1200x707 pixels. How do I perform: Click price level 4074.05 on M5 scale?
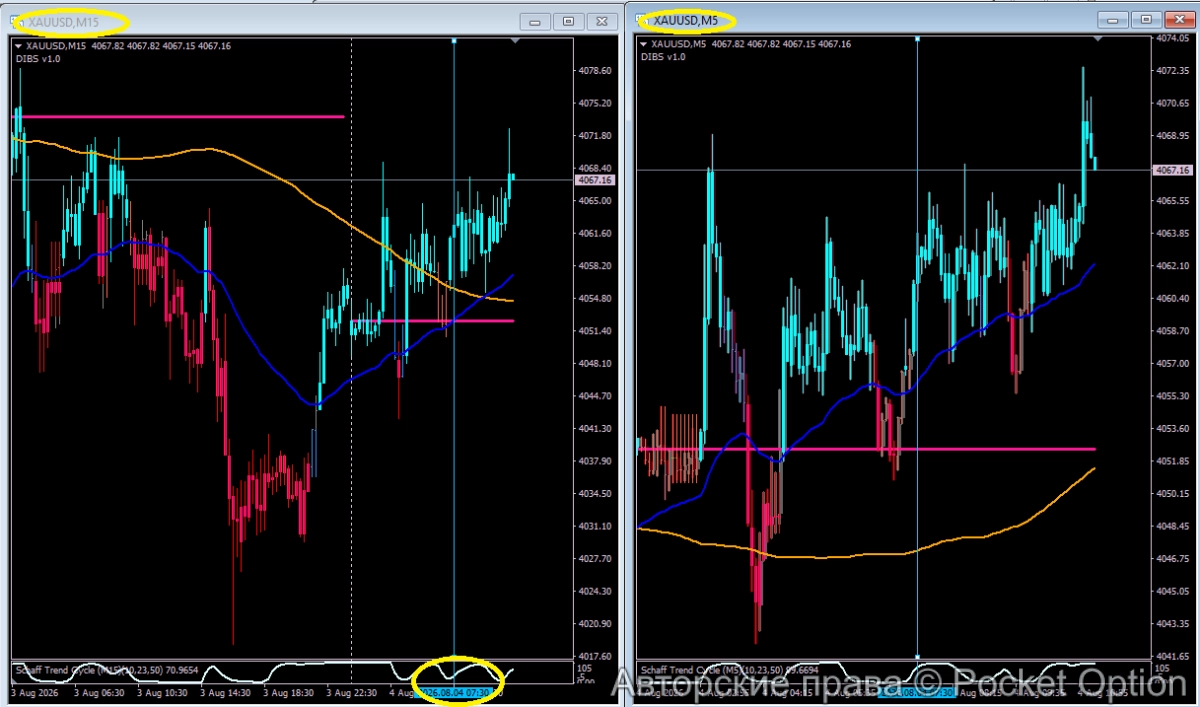click(x=1171, y=38)
